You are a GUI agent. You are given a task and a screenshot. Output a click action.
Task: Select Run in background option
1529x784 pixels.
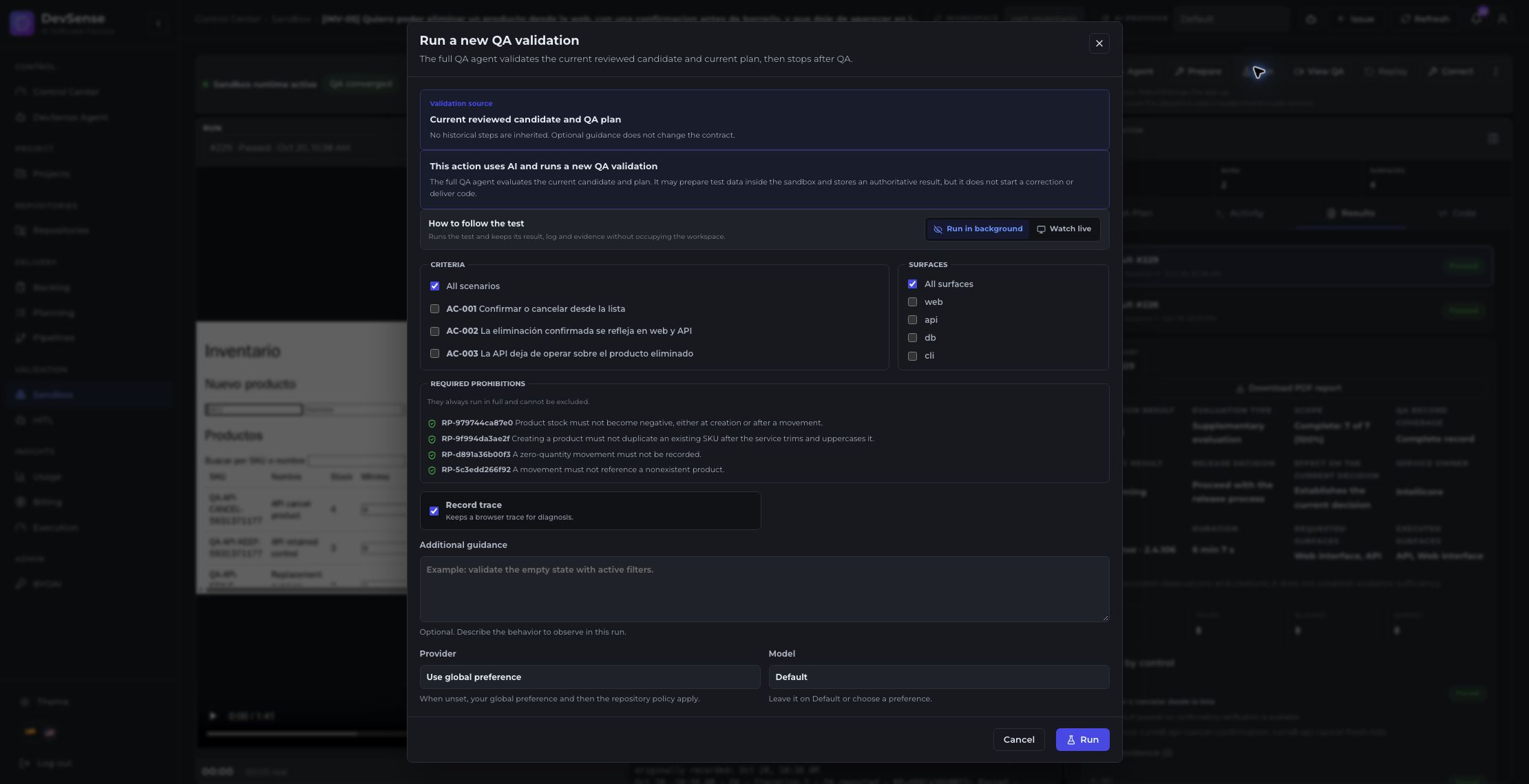978,229
